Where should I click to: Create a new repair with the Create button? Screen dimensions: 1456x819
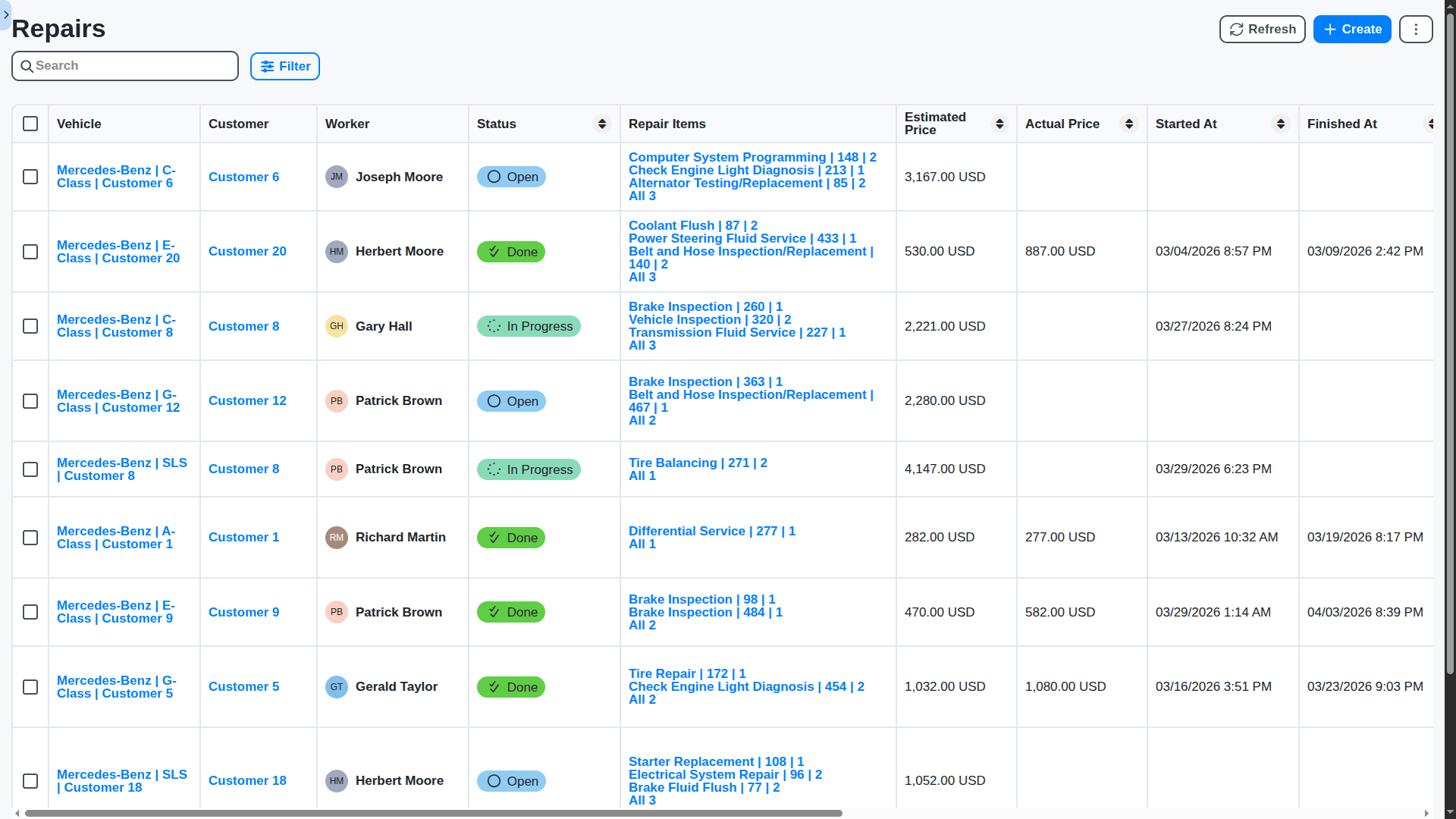(1351, 30)
